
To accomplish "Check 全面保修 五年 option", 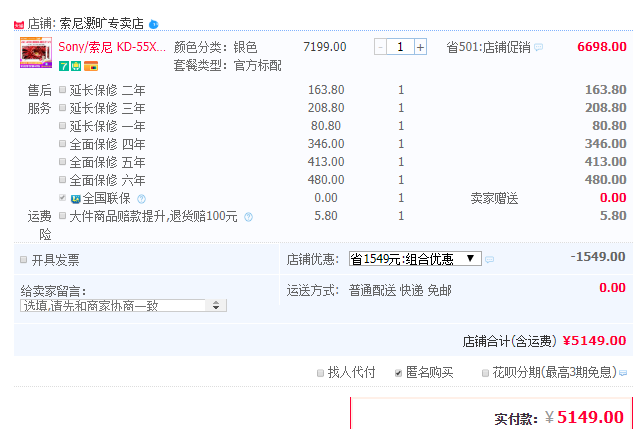I will (x=62, y=161).
